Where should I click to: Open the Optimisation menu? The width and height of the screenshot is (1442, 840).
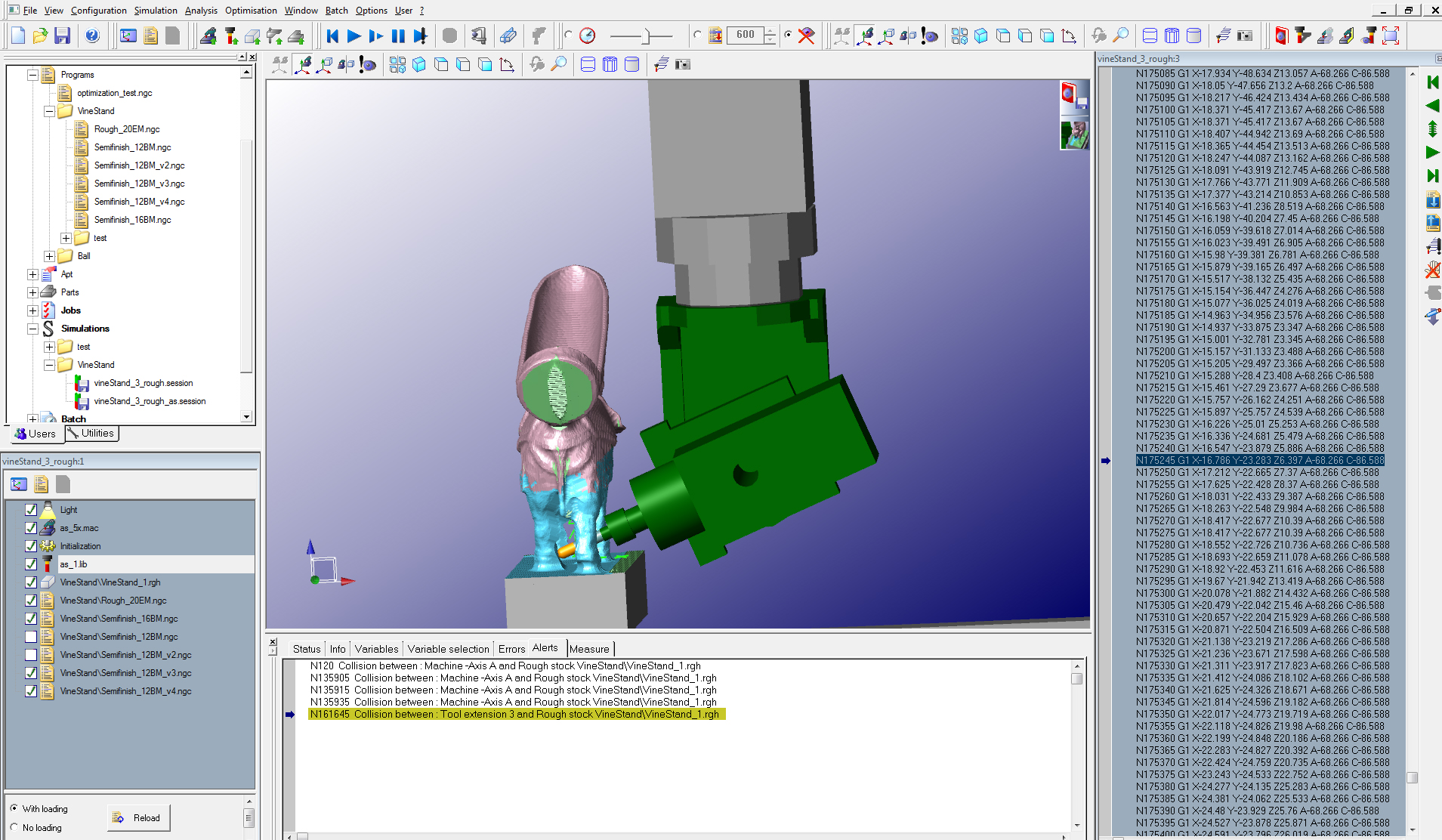pos(251,11)
